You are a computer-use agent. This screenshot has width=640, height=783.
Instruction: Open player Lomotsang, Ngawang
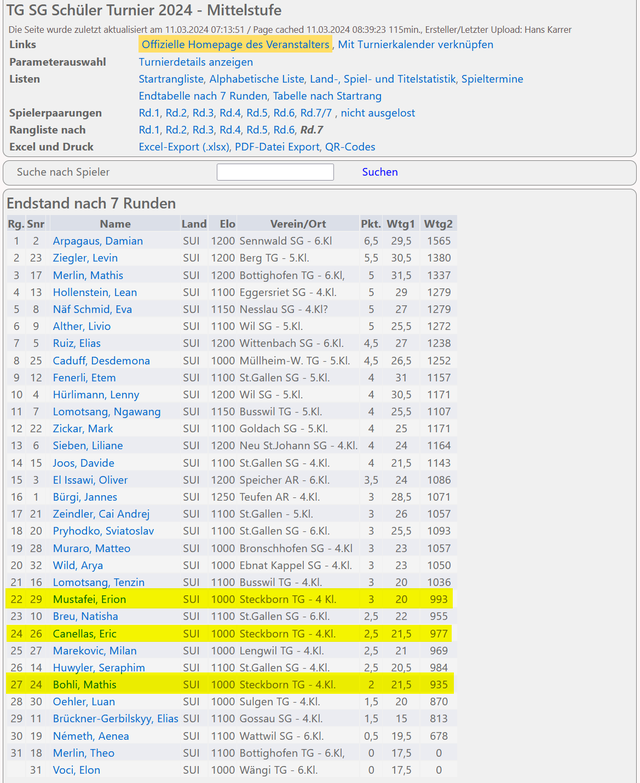(x=107, y=411)
